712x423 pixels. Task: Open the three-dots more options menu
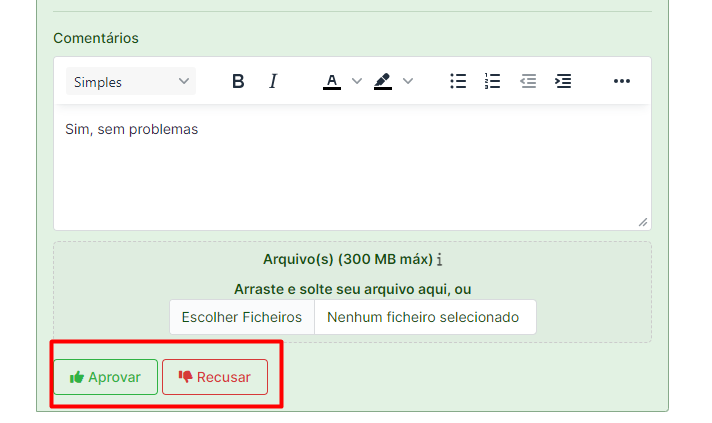pos(621,82)
